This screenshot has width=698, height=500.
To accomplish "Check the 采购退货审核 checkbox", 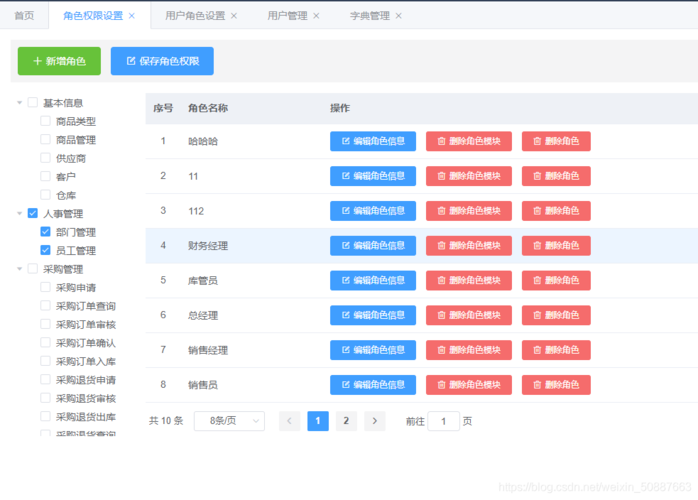I will (45, 398).
